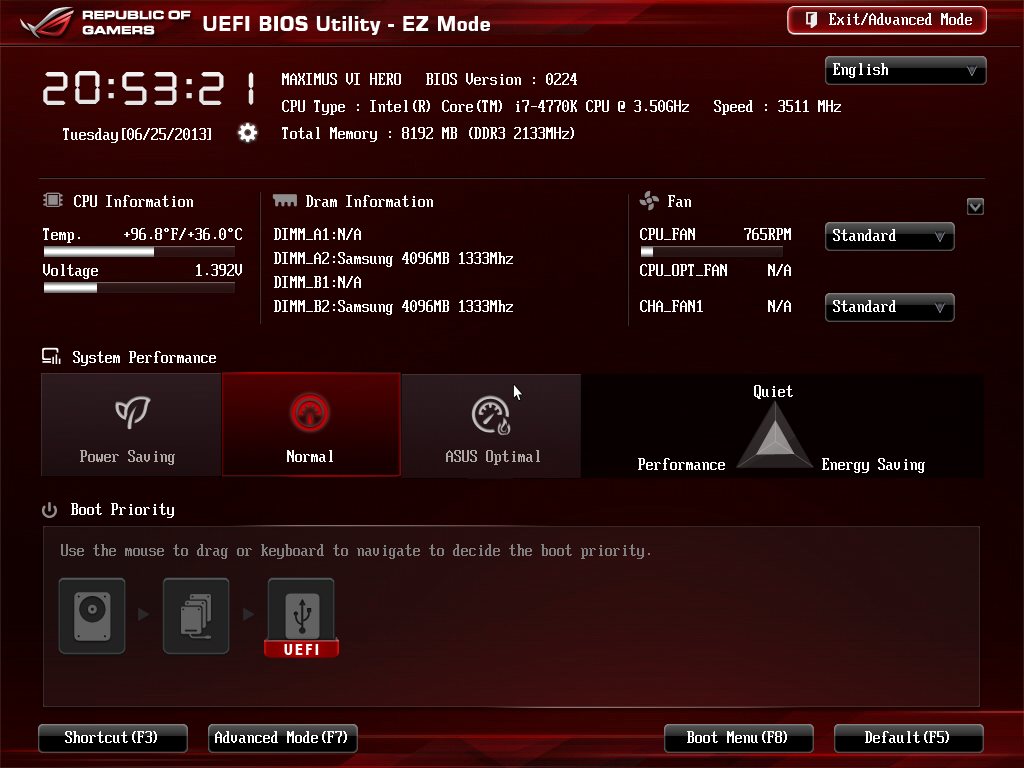Click the CPU_OPT_FAN label
This screenshot has height=768, width=1024.
click(683, 270)
